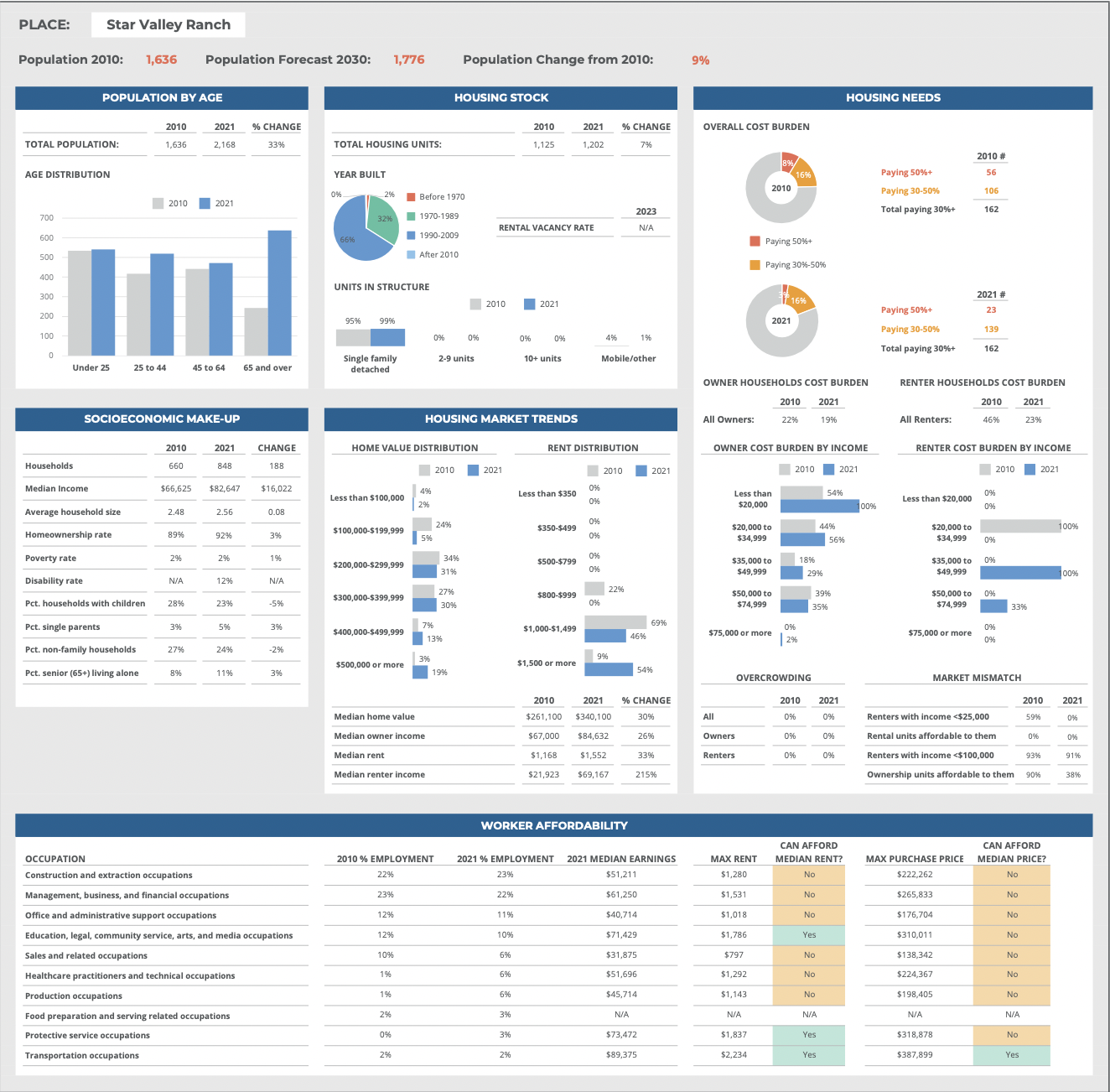Click the Paying 50%+ legend swatch under donut
The image size is (1110, 1092).
click(755, 242)
